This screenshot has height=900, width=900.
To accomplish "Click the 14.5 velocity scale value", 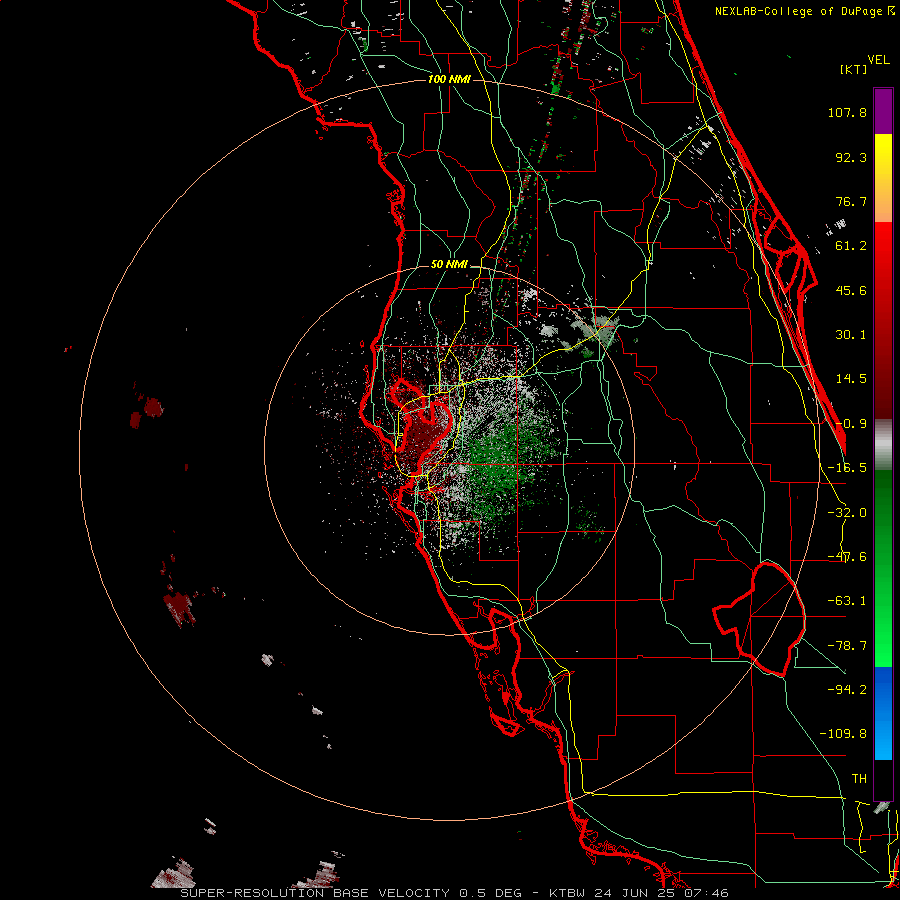I will coord(851,379).
